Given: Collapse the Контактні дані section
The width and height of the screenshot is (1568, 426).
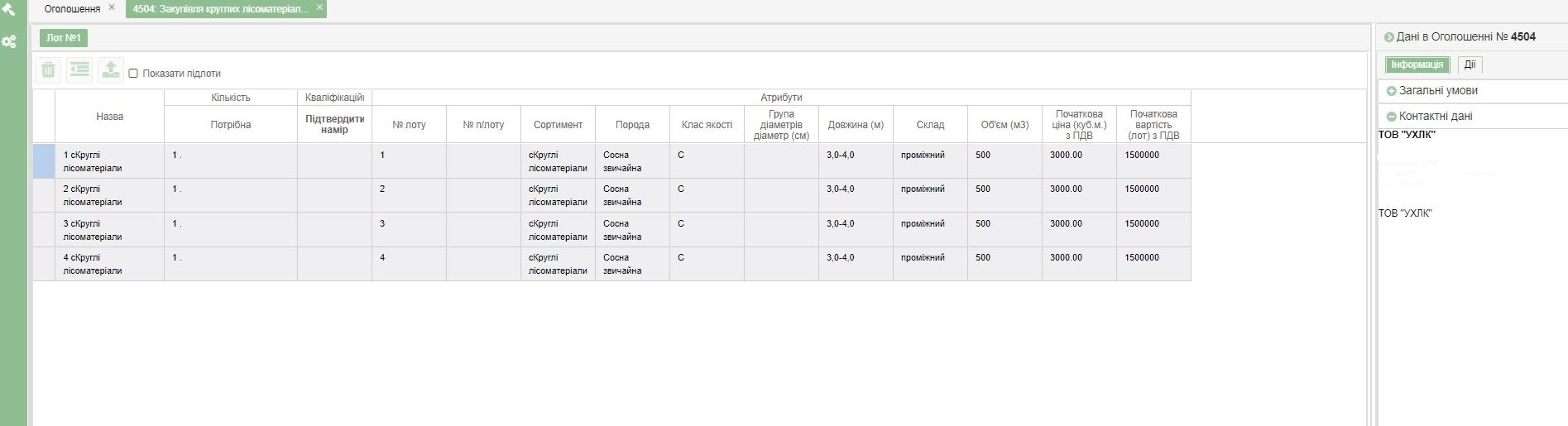Looking at the screenshot, I should pyautogui.click(x=1391, y=117).
